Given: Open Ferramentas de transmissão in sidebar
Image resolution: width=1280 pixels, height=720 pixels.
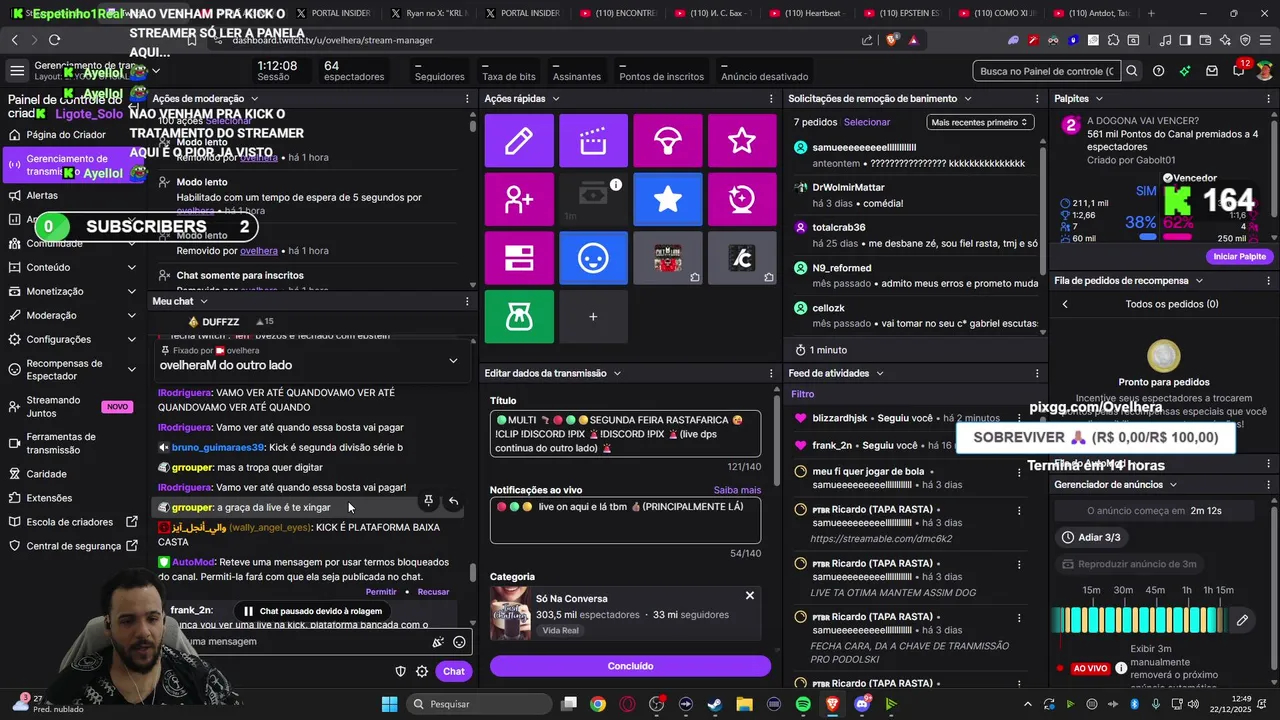Looking at the screenshot, I should coord(72,443).
